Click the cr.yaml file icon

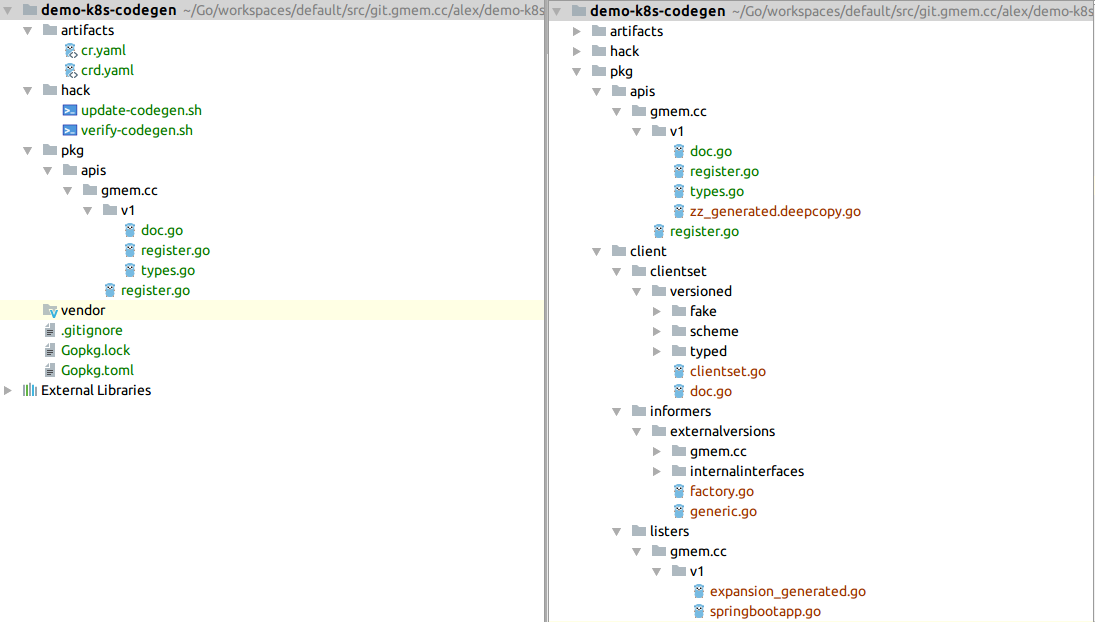point(70,51)
